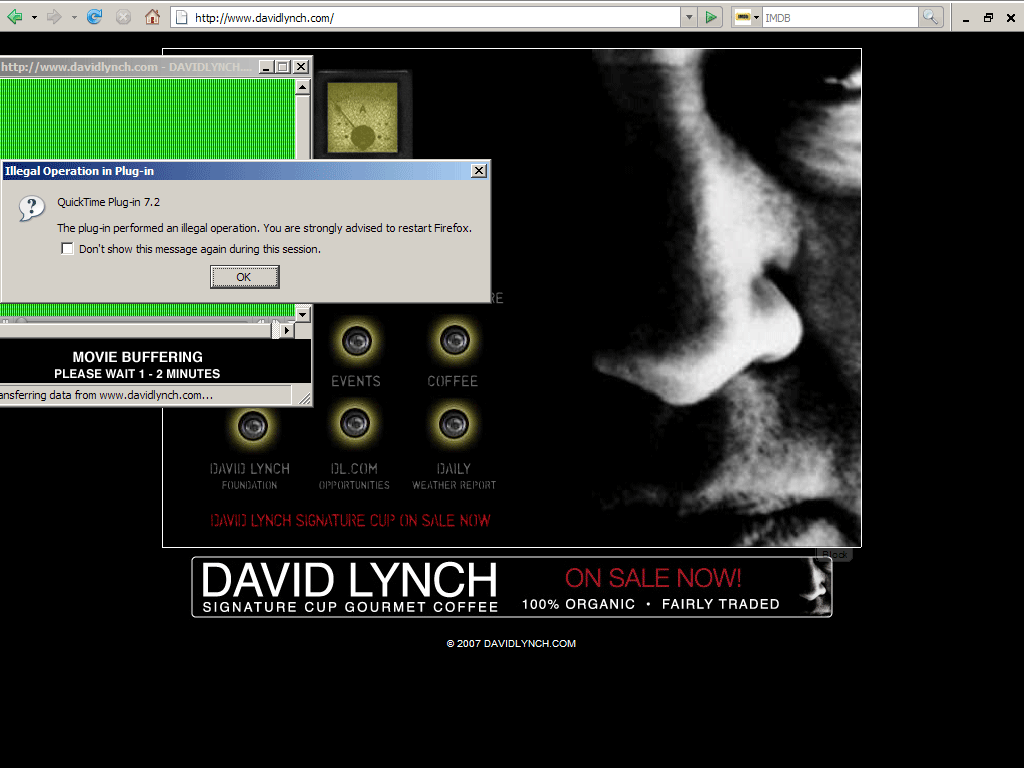Click the popup's horizontal scroll right arrow
Screen dimensions: 1024x768
click(287, 330)
